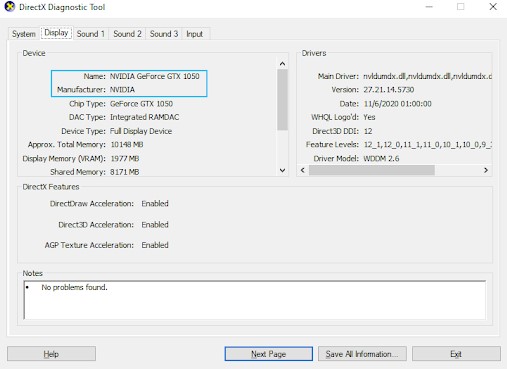Image resolution: width=507 pixels, height=369 pixels.
Task: Open the Sound 1 tab
Action: click(91, 34)
